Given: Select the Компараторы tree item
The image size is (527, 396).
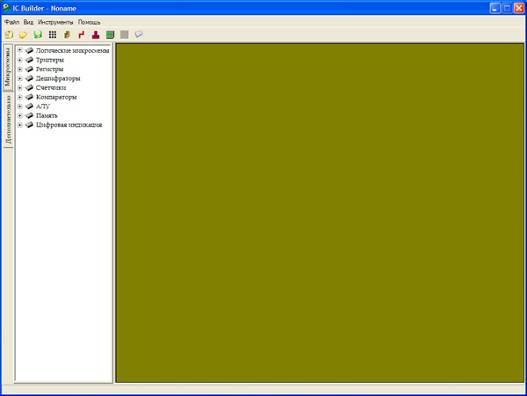Looking at the screenshot, I should (56, 97).
